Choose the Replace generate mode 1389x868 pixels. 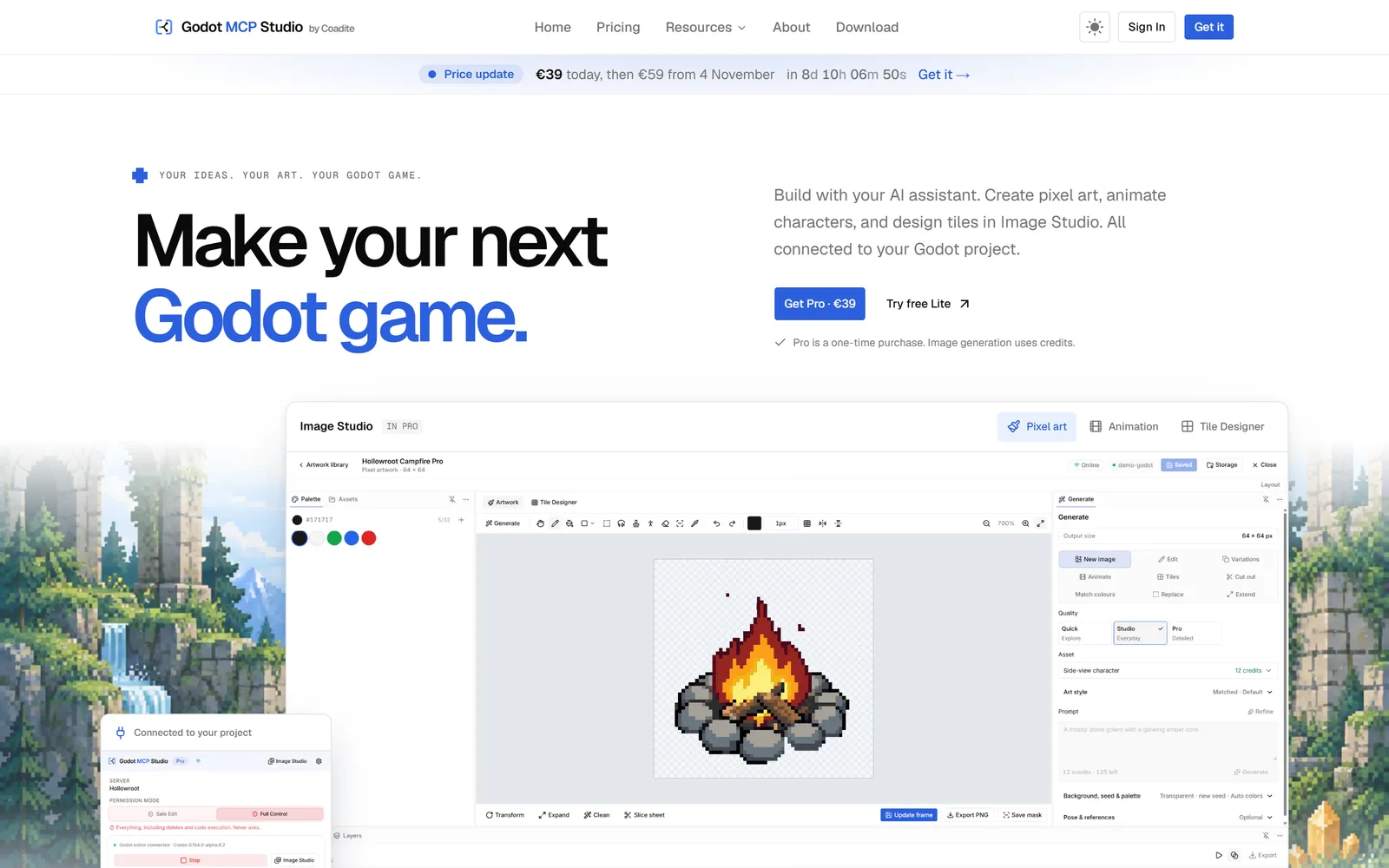pyautogui.click(x=1168, y=595)
